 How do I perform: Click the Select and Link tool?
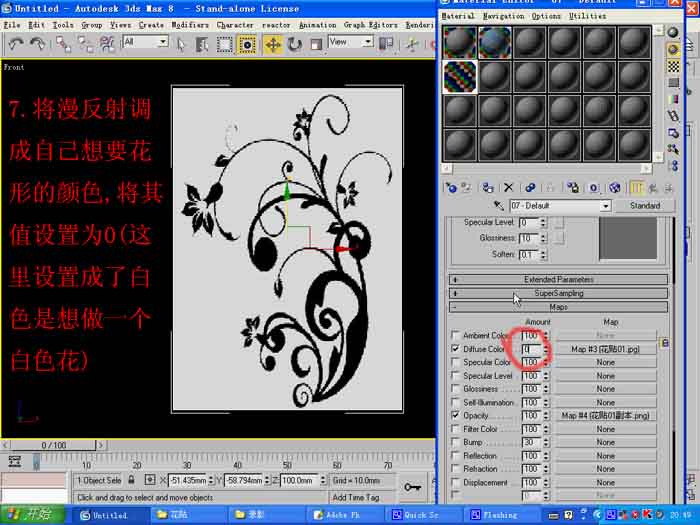[63, 44]
